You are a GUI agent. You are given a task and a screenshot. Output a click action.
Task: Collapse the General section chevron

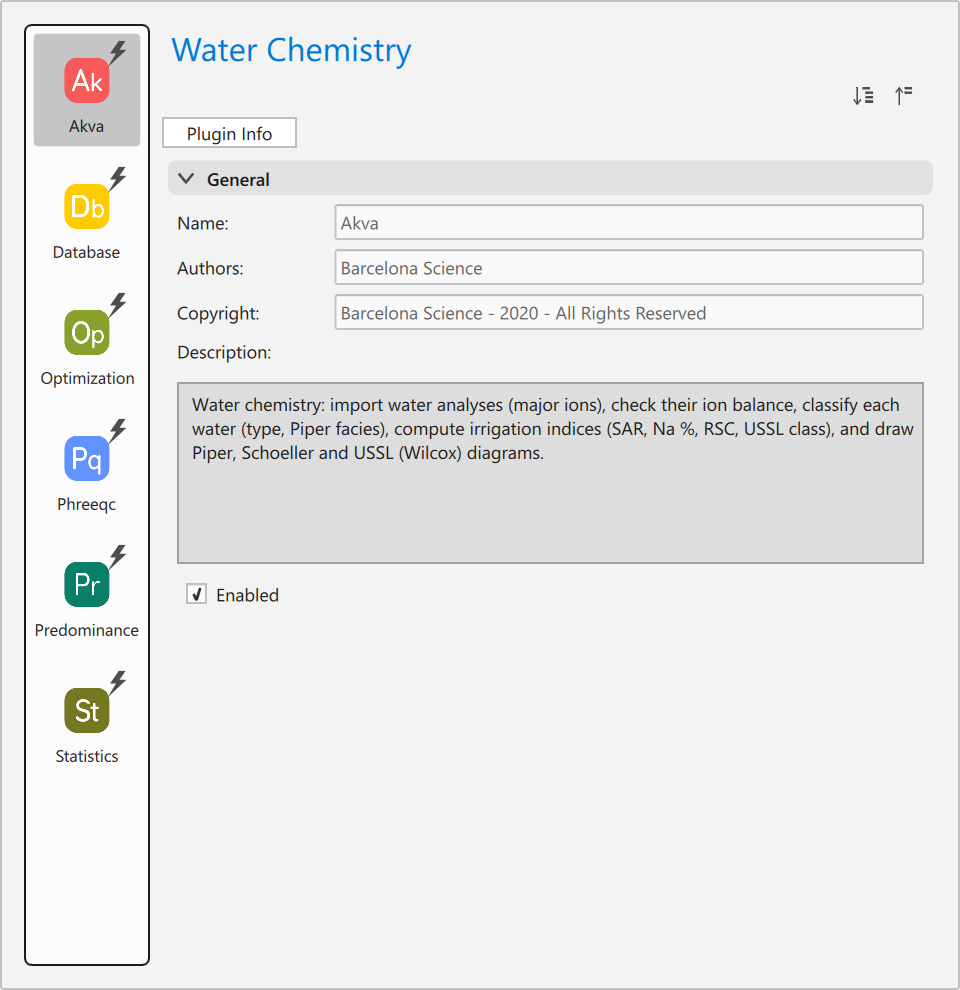(186, 179)
